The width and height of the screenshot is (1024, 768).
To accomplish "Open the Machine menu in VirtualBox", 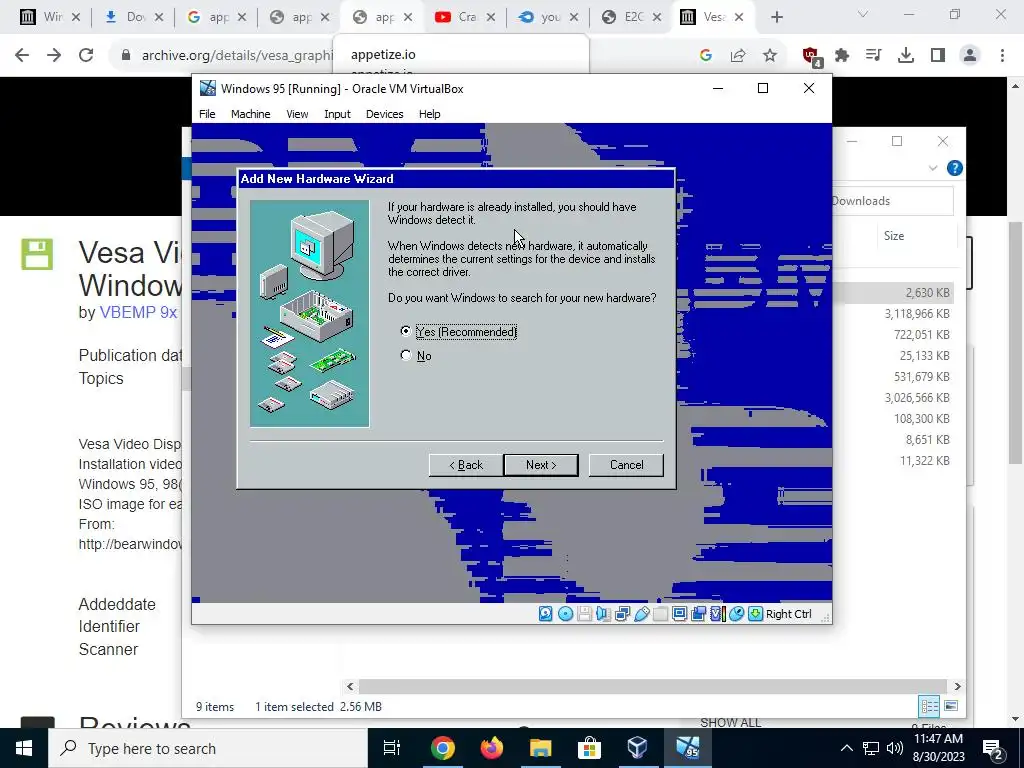I will 250,114.
